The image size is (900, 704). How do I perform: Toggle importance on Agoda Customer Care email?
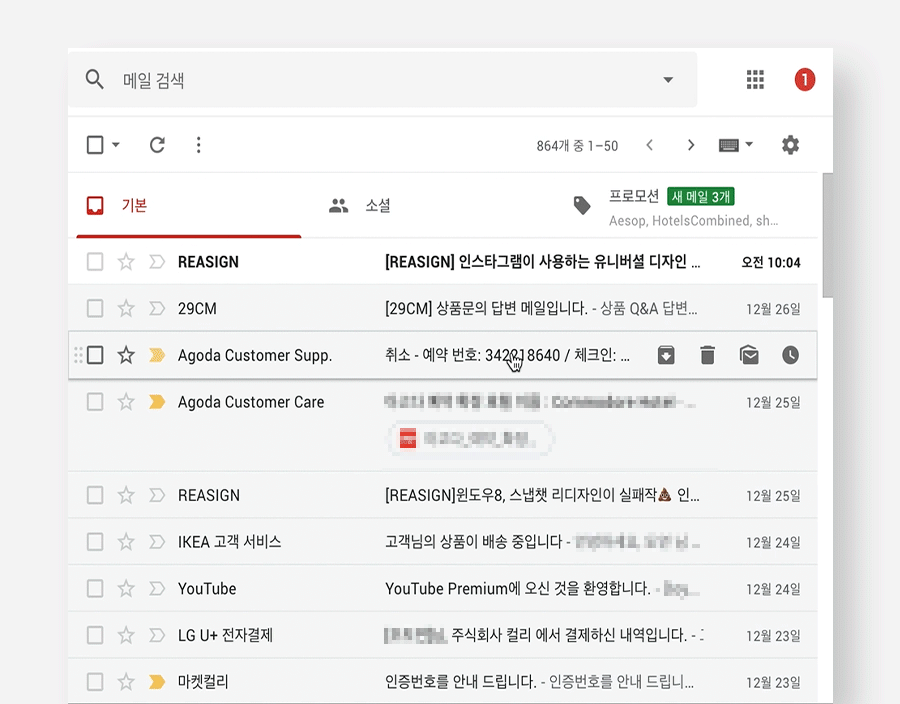(157, 402)
